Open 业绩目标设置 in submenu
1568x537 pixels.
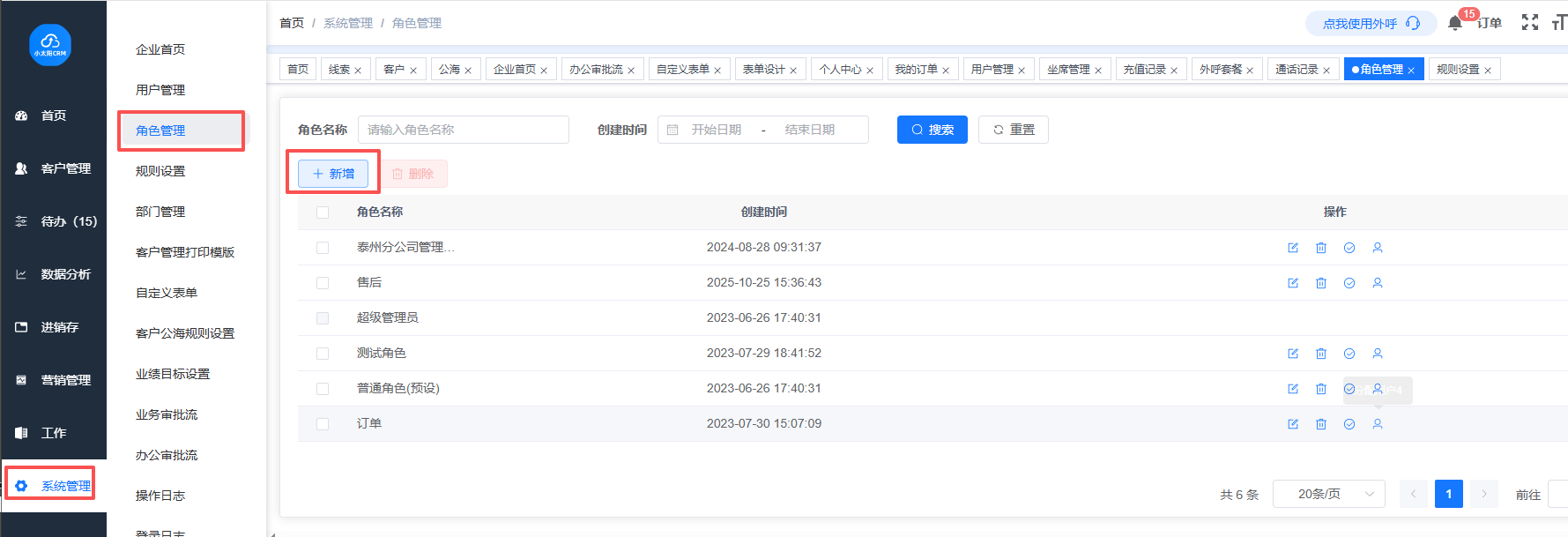pyautogui.click(x=173, y=374)
